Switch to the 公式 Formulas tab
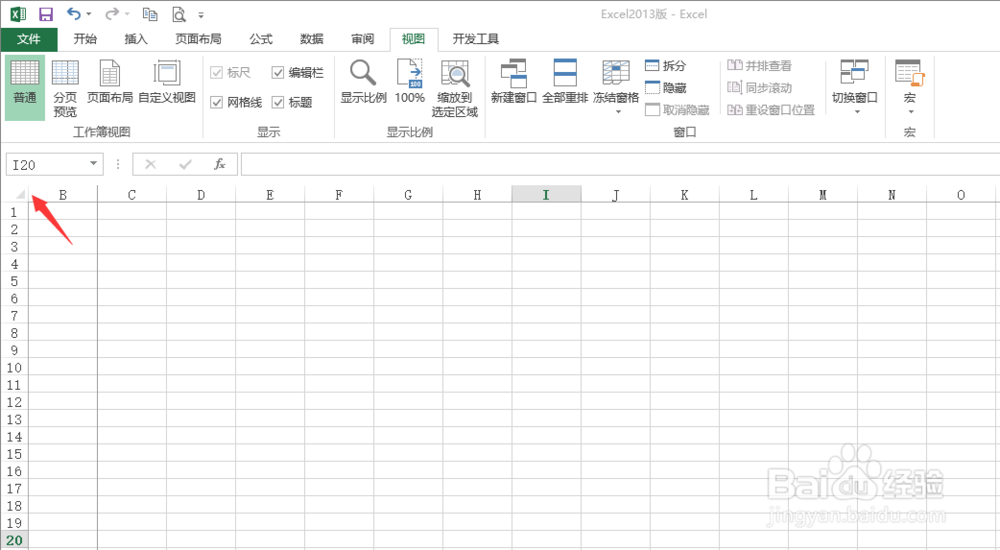This screenshot has height=550, width=1000. coord(261,39)
